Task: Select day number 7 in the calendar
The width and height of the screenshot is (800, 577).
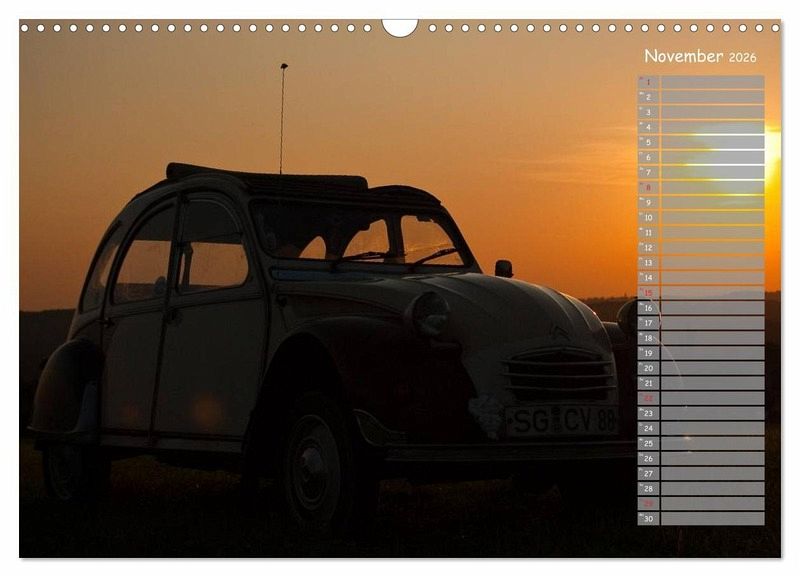Action: coord(648,172)
